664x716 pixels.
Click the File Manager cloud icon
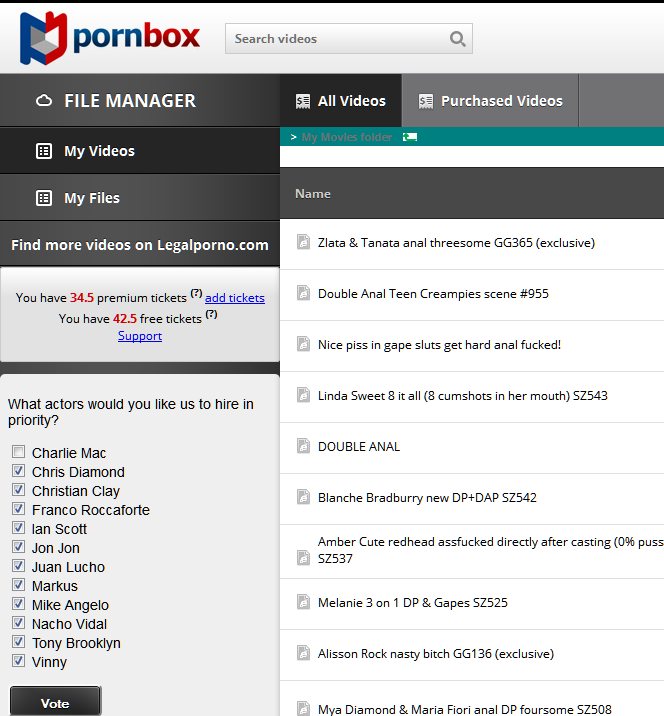coord(44,101)
